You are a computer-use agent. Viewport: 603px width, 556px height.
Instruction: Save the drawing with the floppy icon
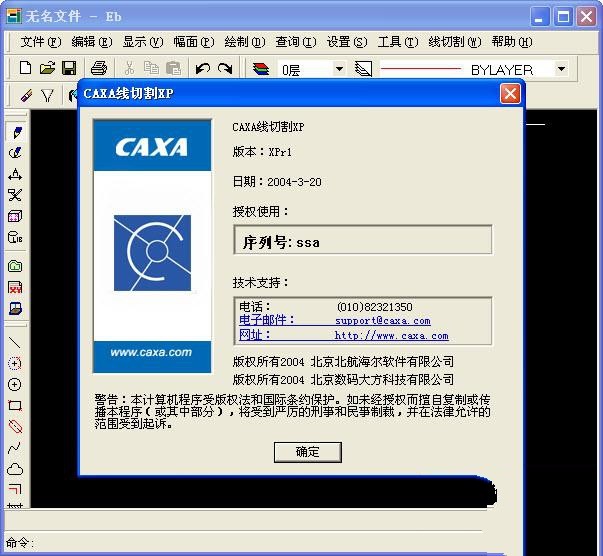69,68
